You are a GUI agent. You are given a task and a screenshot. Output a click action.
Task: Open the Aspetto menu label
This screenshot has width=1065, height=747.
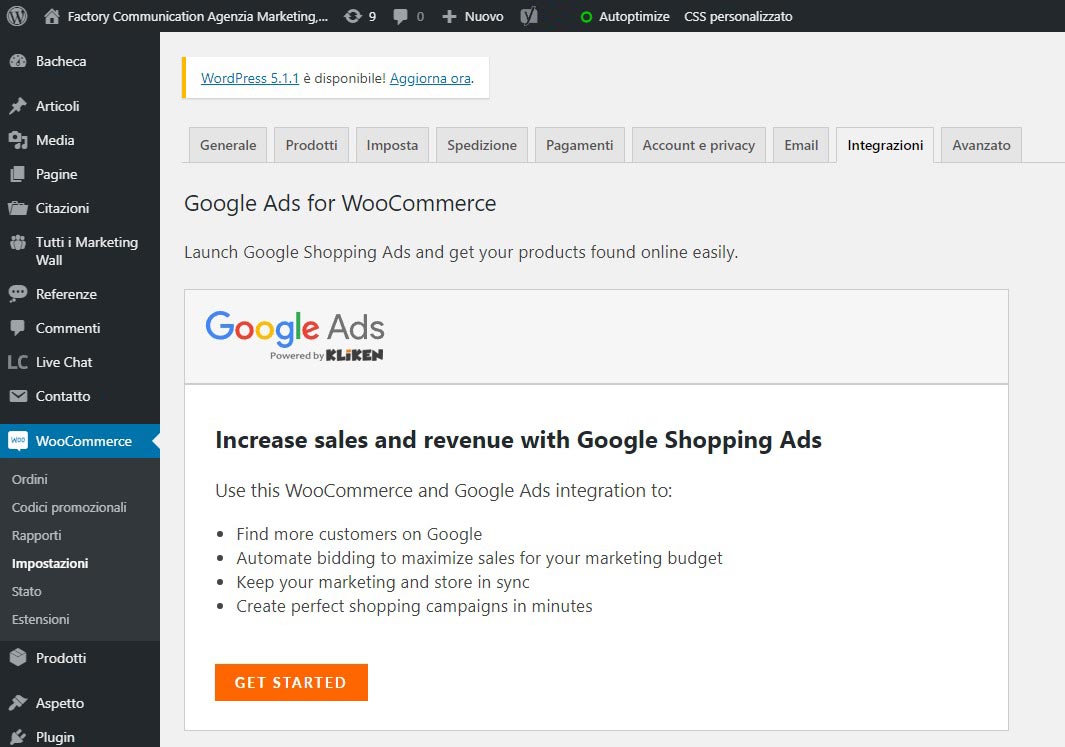tap(60, 703)
